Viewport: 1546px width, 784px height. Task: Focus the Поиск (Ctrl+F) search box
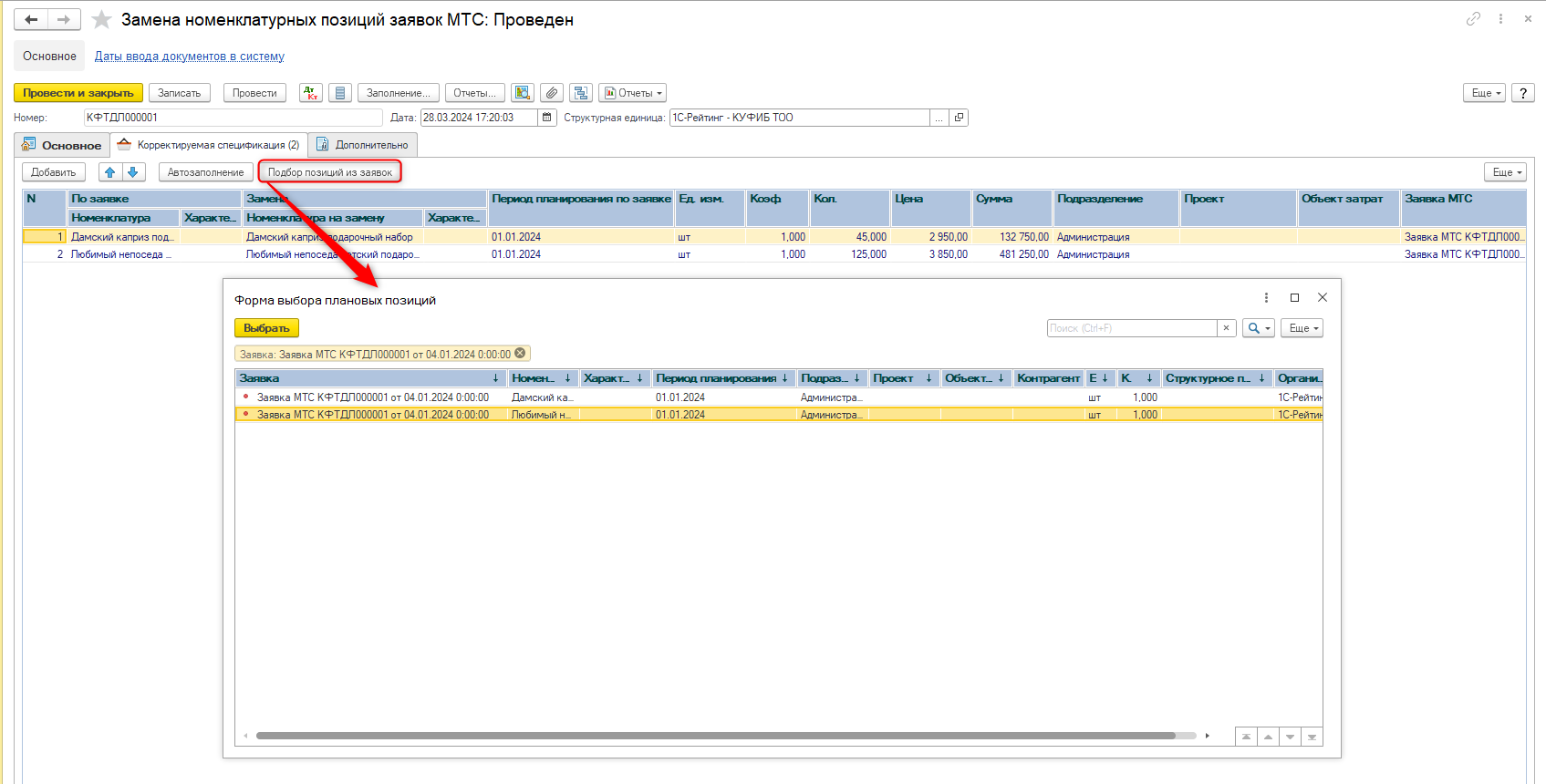pos(1132,328)
